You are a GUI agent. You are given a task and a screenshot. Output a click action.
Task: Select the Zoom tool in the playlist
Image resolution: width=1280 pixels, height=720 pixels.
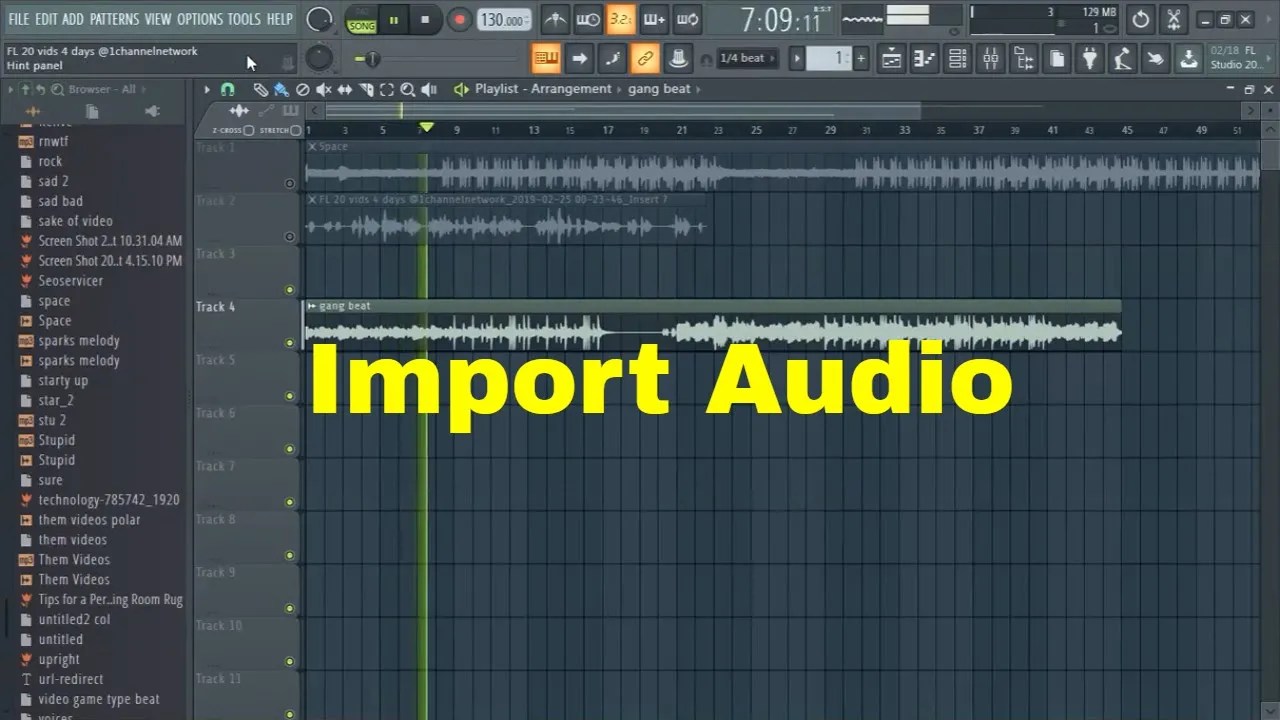coord(409,89)
